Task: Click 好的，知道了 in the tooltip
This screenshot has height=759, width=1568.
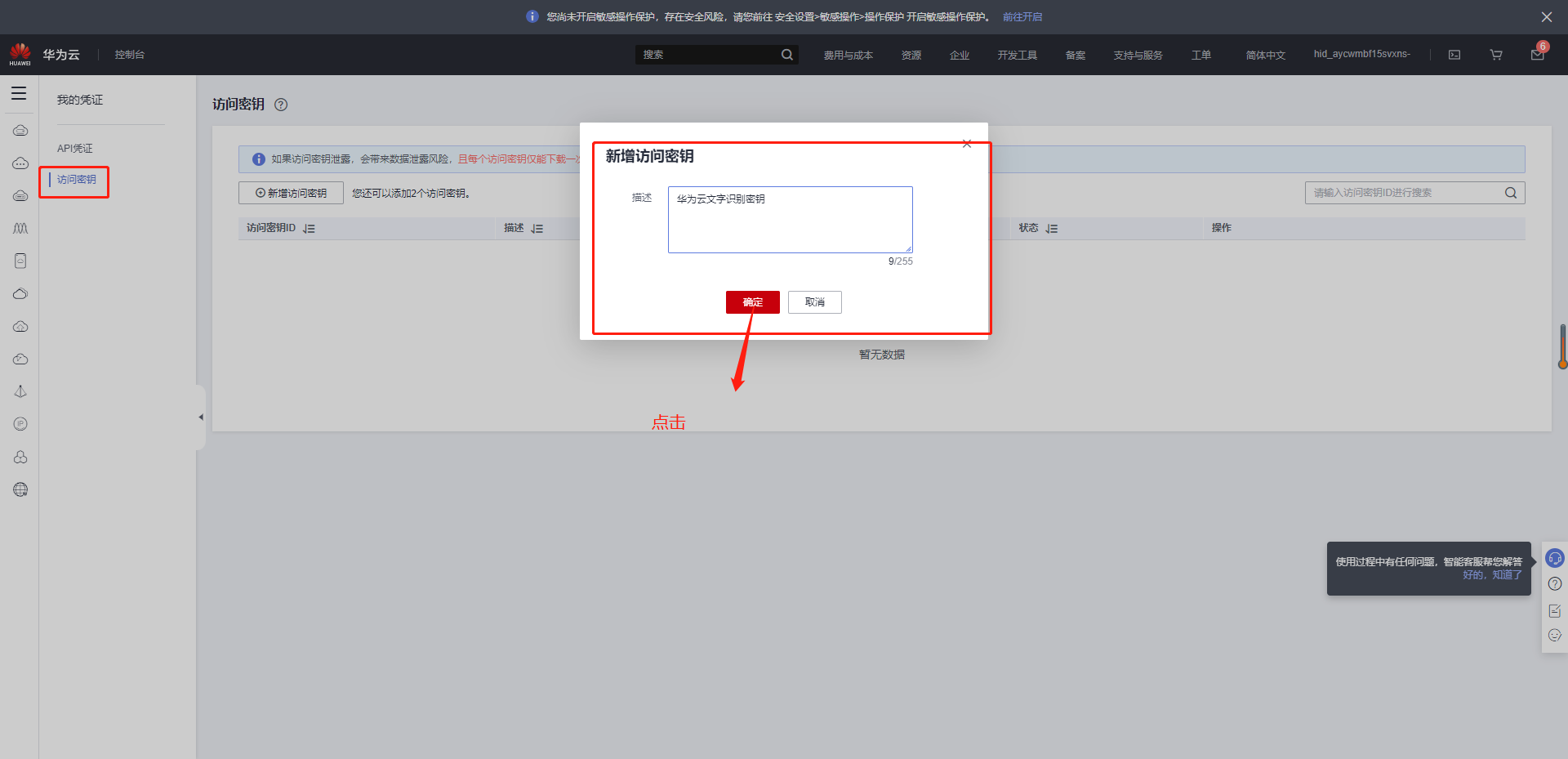Action: [x=1492, y=575]
